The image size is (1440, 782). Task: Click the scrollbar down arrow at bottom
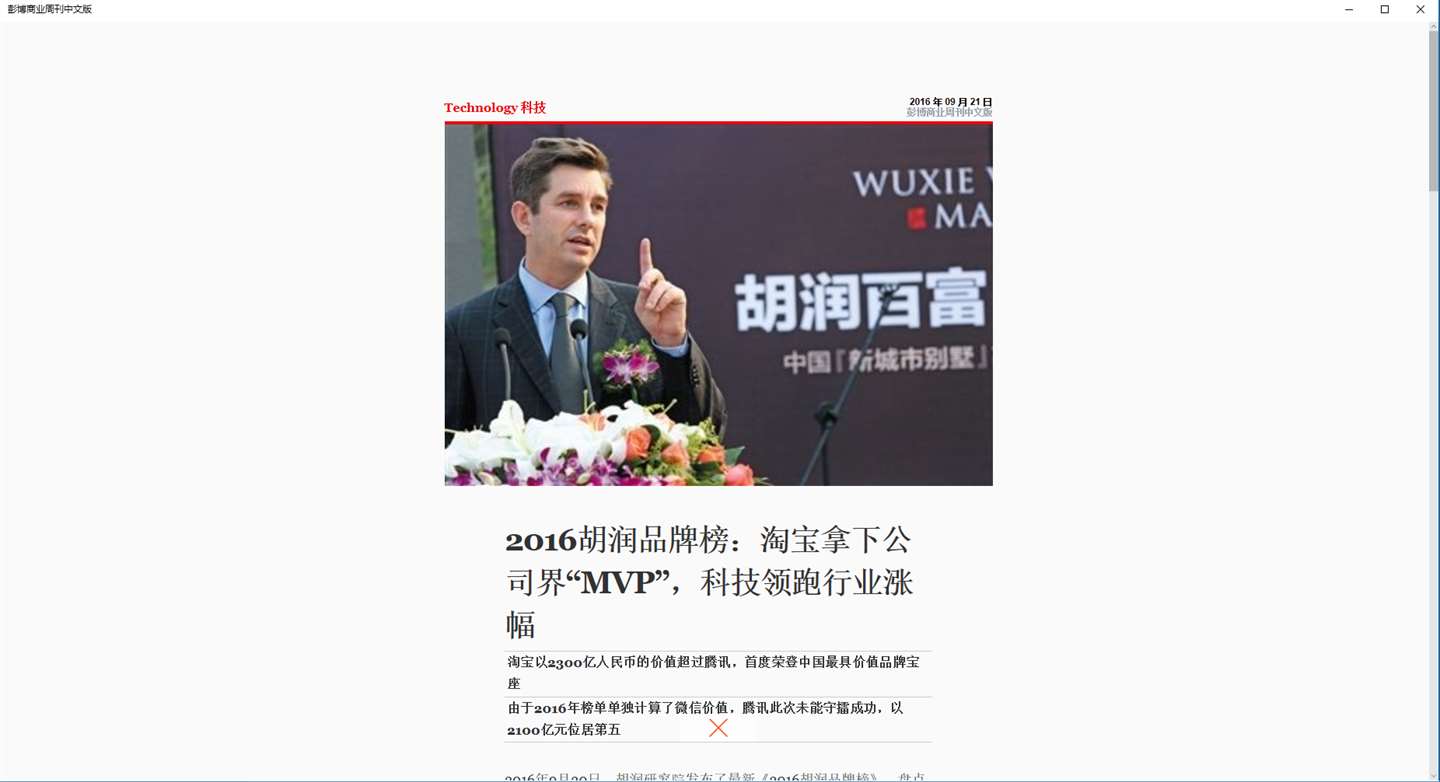pyautogui.click(x=1434, y=775)
